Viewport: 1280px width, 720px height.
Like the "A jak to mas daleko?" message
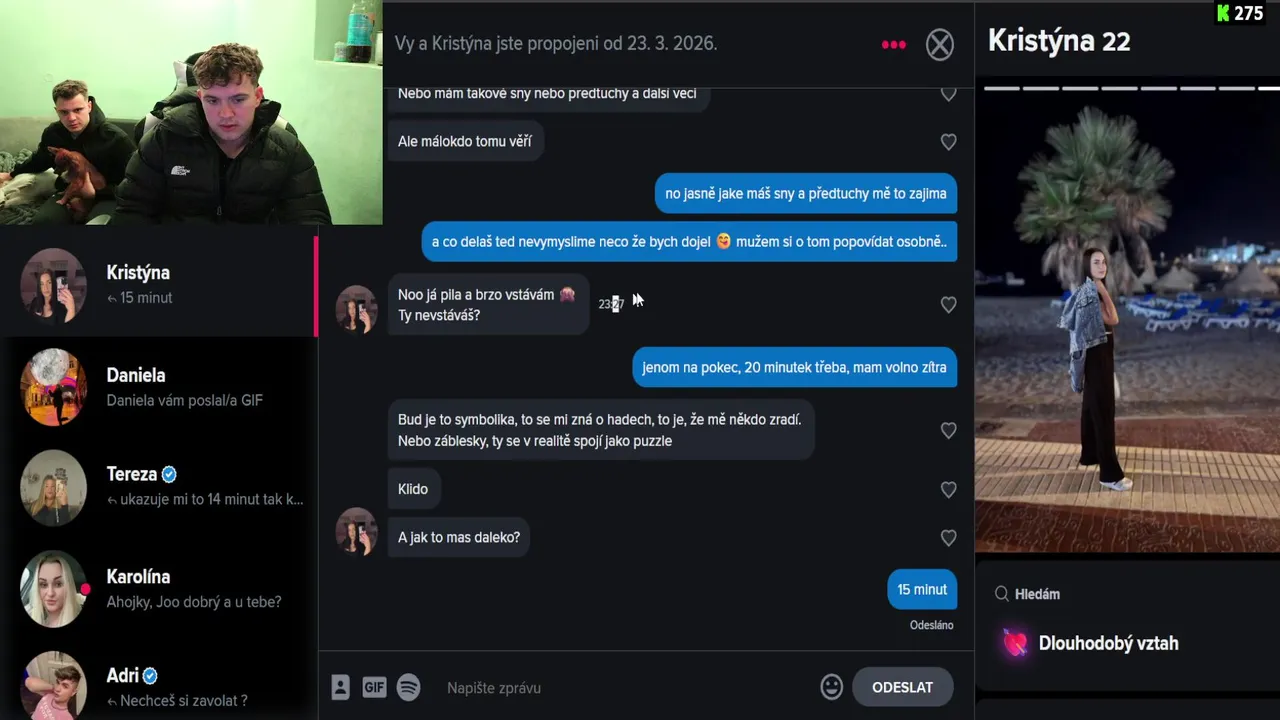[948, 538]
